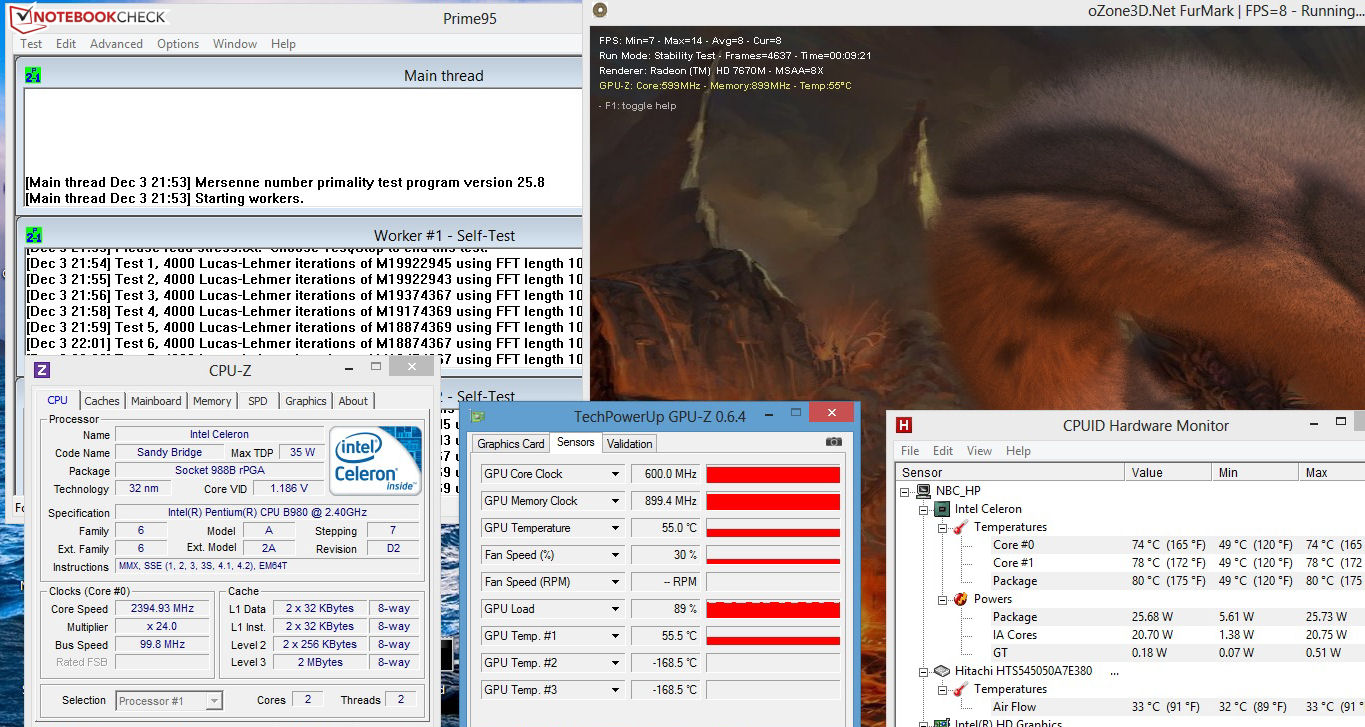Open the GPU Temperature sensor dropdown

point(616,528)
